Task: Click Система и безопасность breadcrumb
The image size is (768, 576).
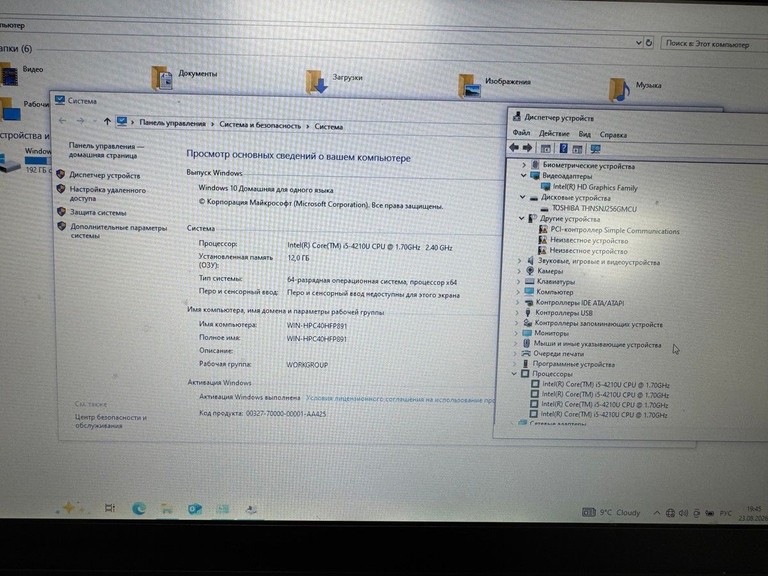Action: (x=260, y=125)
